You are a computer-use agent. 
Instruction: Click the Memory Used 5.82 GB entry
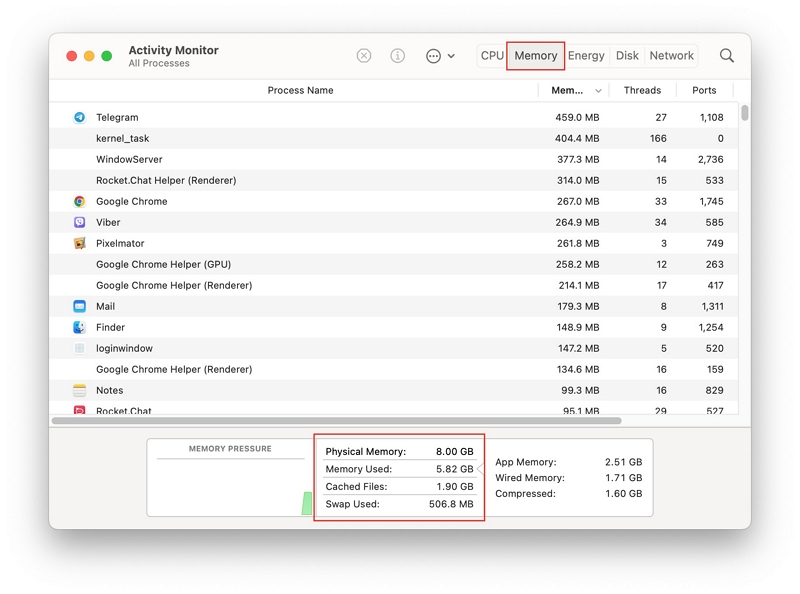pyautogui.click(x=399, y=469)
